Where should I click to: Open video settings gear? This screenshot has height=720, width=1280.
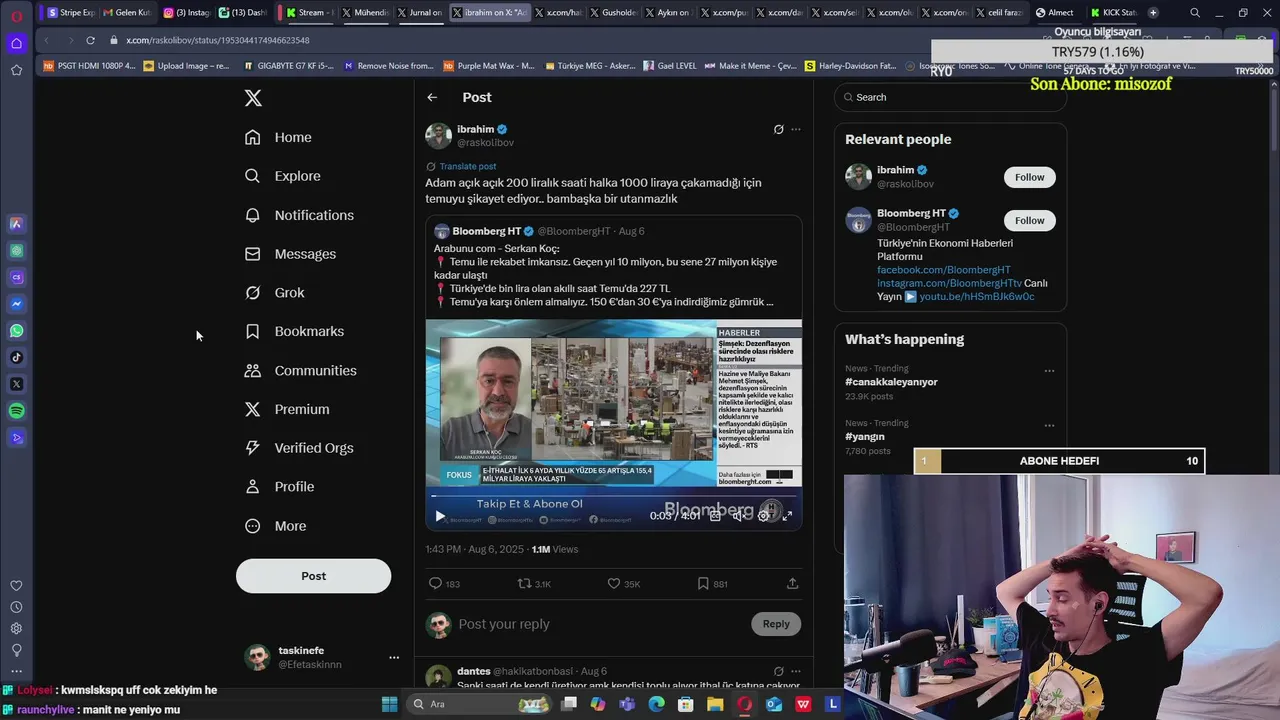point(764,516)
